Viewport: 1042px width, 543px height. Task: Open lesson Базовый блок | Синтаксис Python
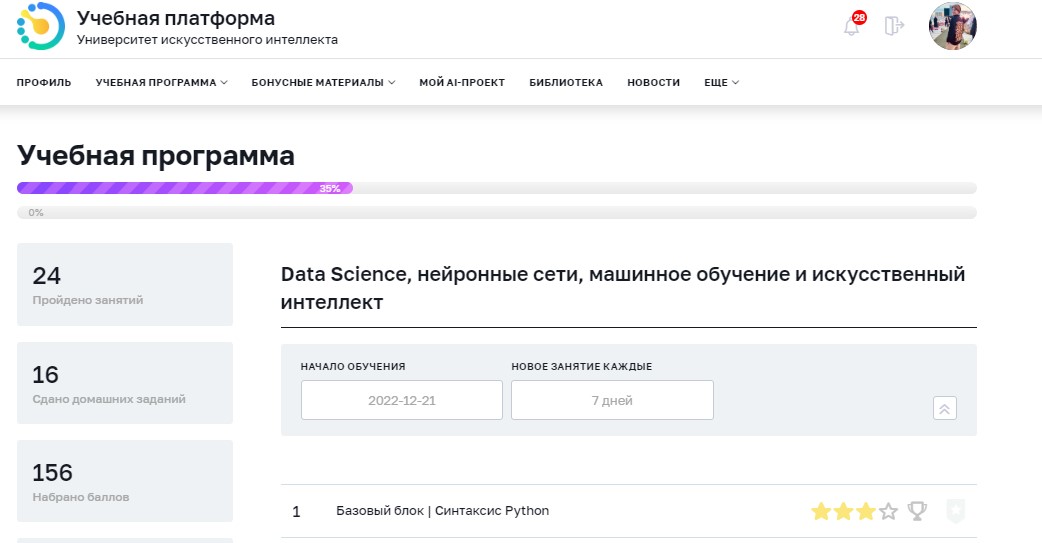(442, 511)
